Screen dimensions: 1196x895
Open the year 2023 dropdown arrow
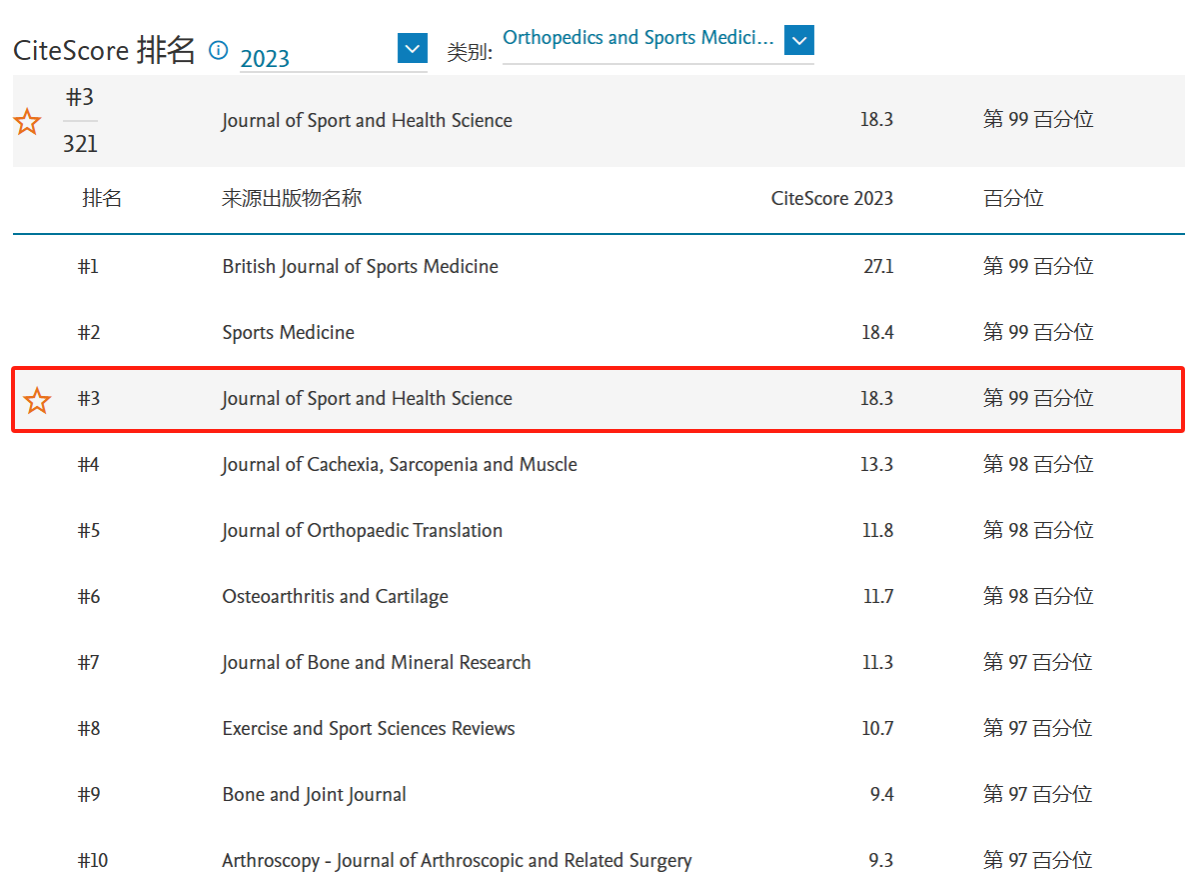point(412,48)
